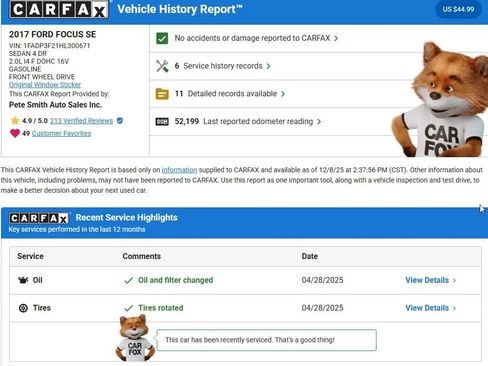Viewport: 488px width, 366px height.
Task: View Details for the Oil service row
Action: tap(427, 280)
